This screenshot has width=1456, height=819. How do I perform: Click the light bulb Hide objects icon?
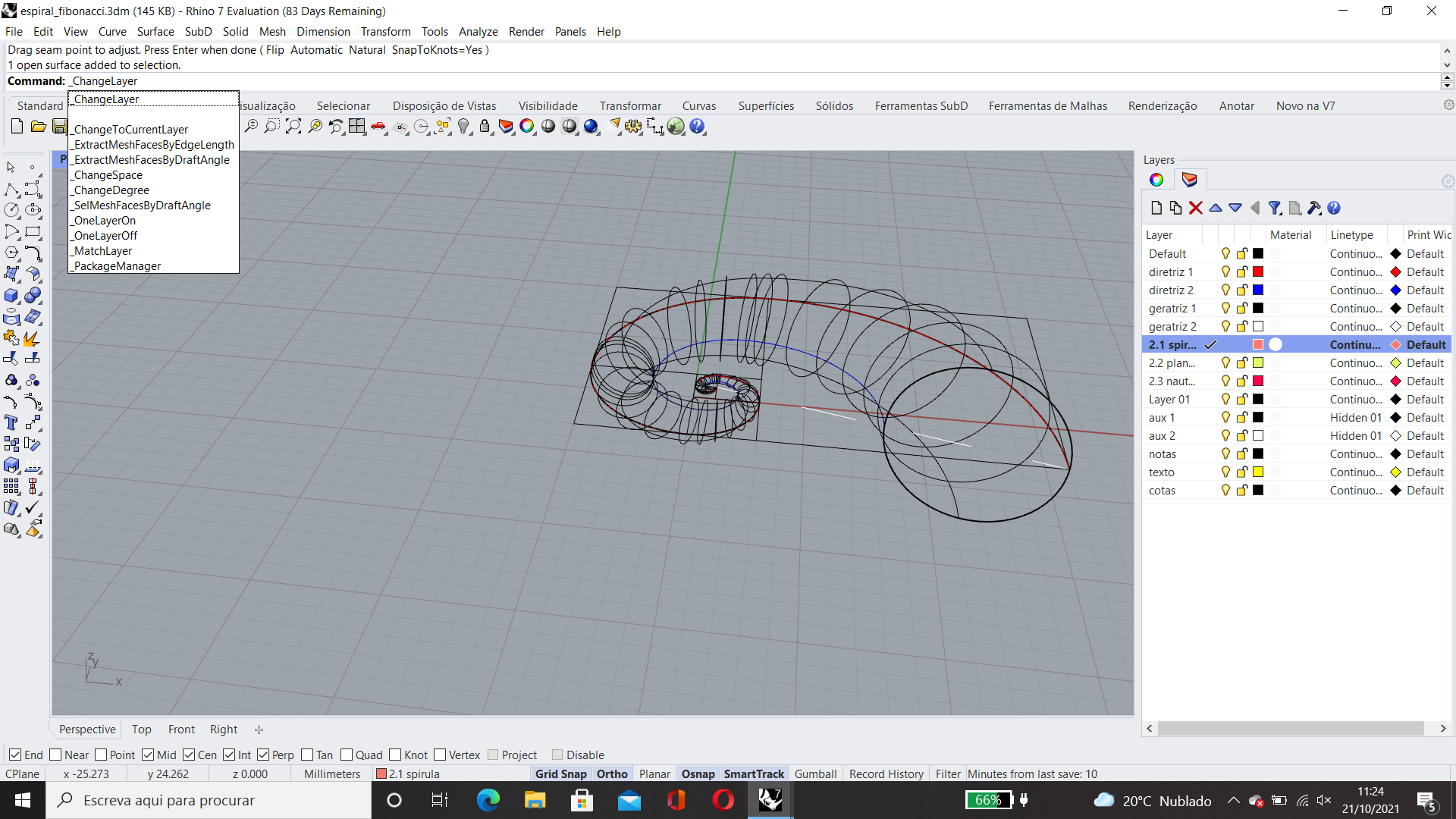464,127
